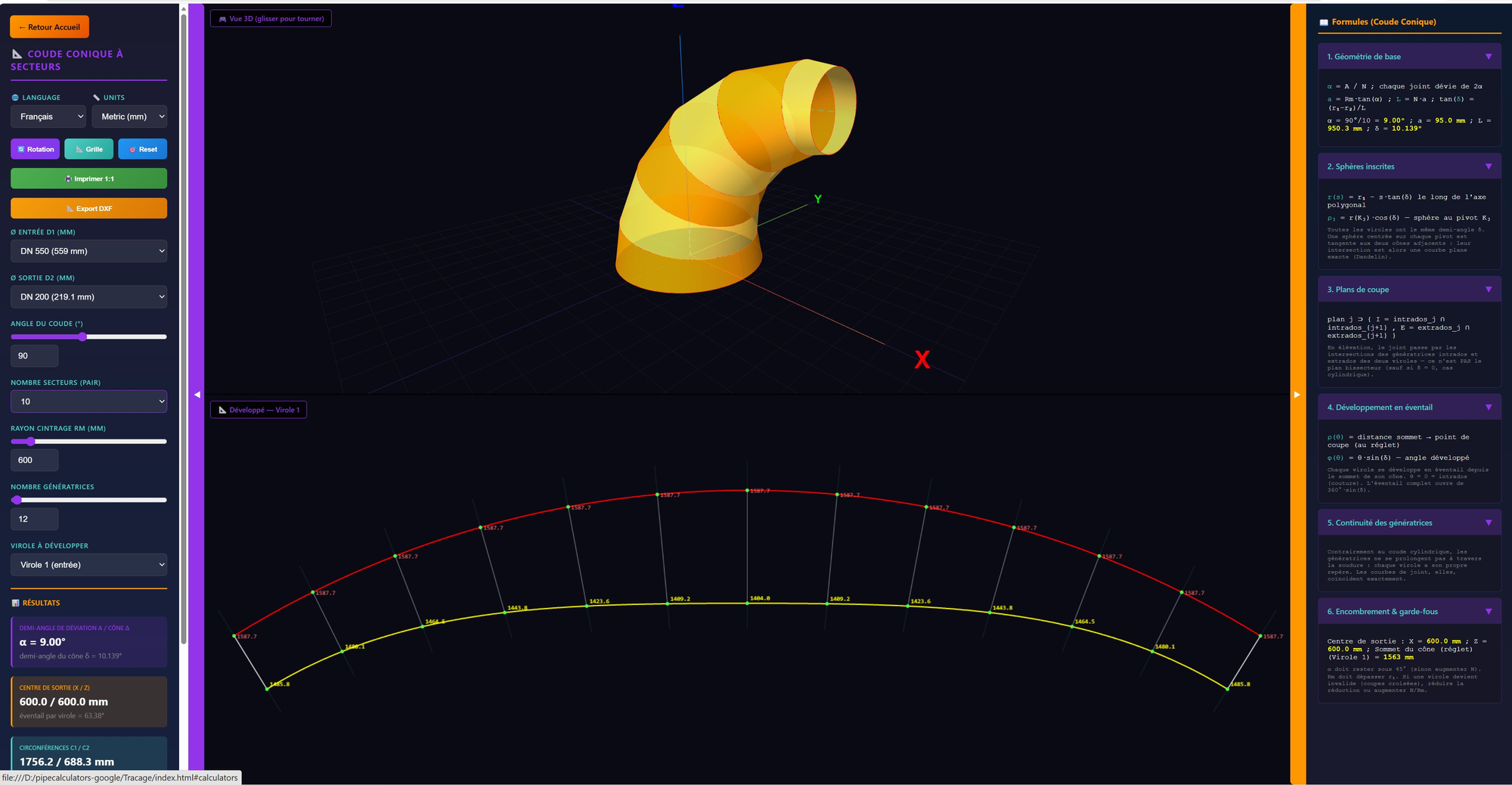This screenshot has height=785, width=1512.
Task: Click the rayon value field showing 600
Action: [34, 460]
